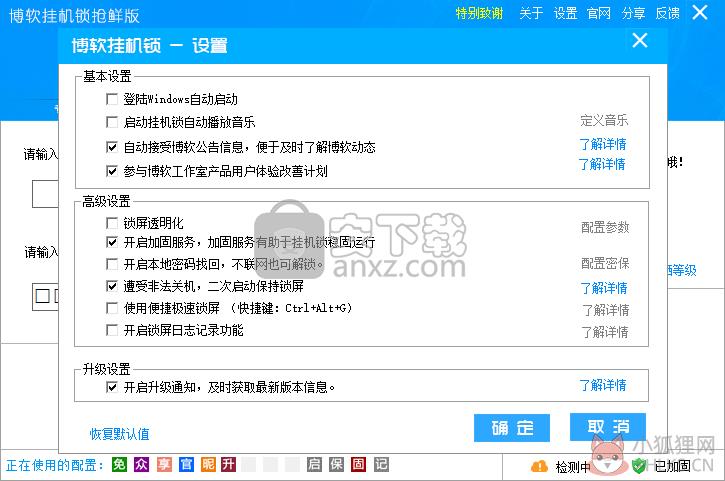Click the 确定 button
The height and width of the screenshot is (481, 725).
click(512, 428)
